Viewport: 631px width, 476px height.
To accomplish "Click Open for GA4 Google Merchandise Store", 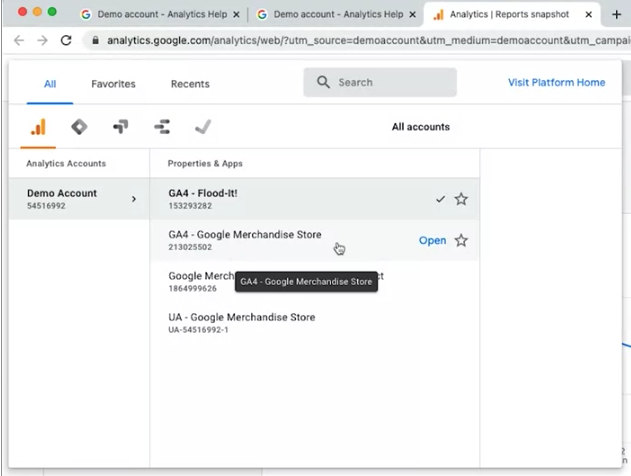I will (432, 241).
